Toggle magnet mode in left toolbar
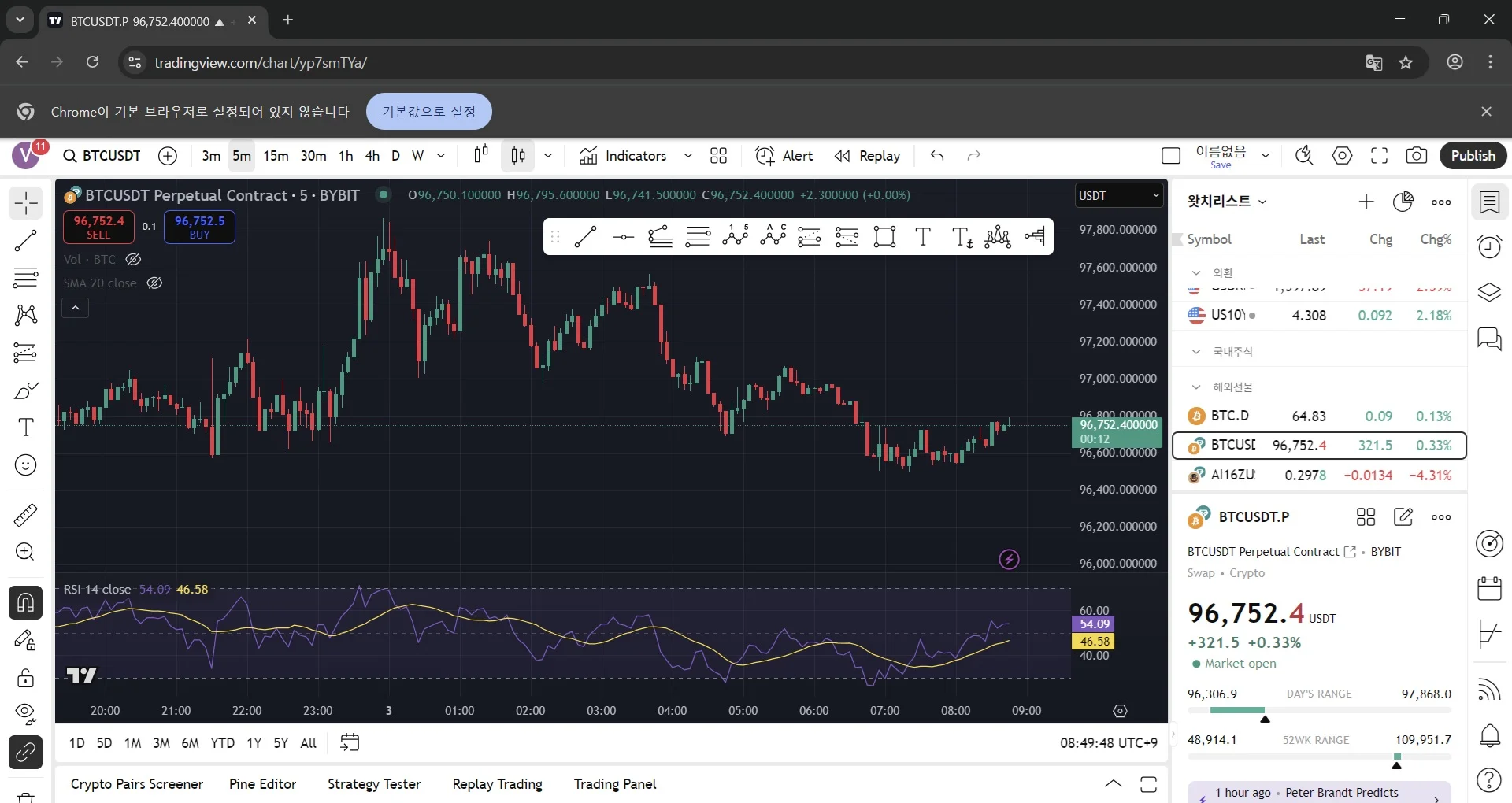The height and width of the screenshot is (803, 1512). (x=26, y=603)
